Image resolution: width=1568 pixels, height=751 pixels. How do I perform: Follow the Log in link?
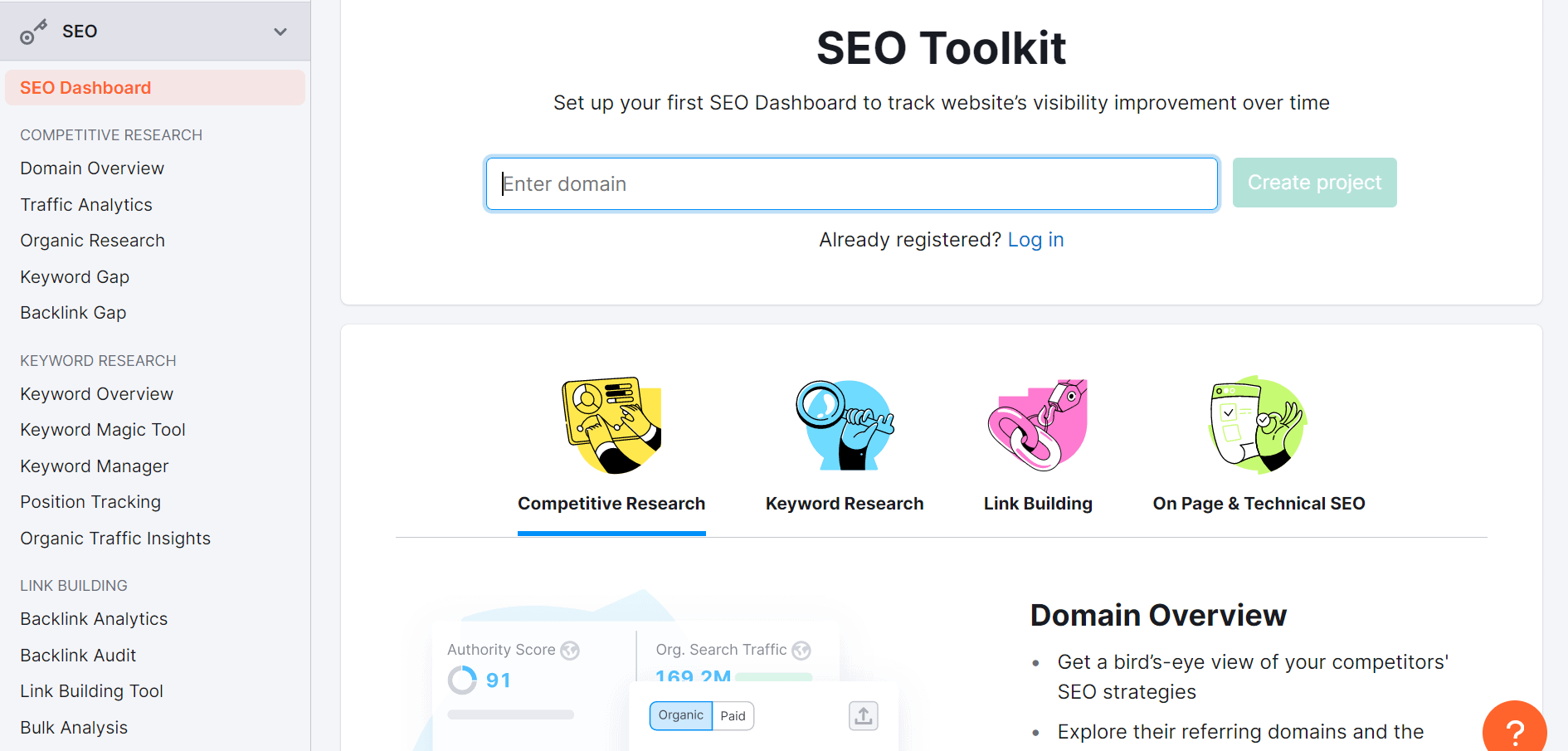point(1035,240)
